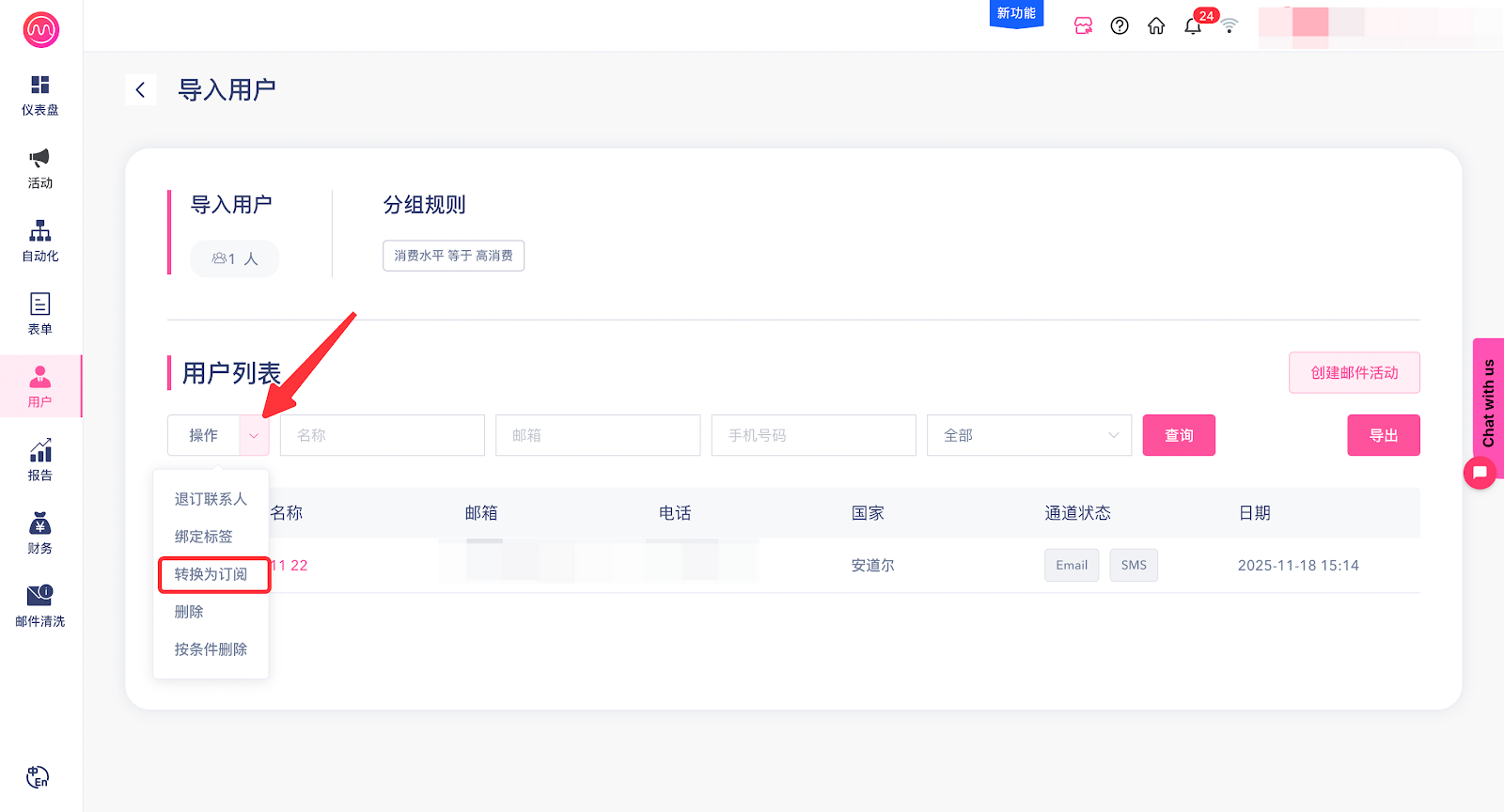Click the 创建邮件活动 button
This screenshot has height=812, width=1504.
point(1354,373)
